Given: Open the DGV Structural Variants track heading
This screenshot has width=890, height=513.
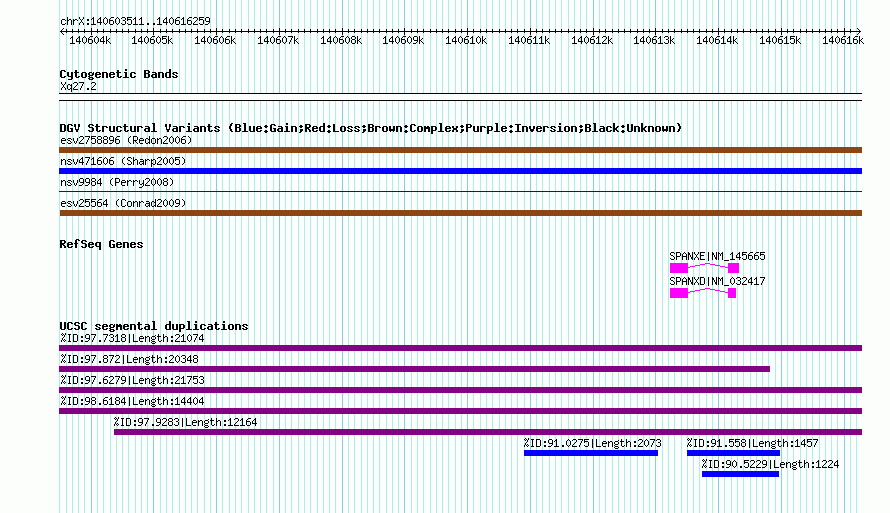Looking at the screenshot, I should (371, 128).
